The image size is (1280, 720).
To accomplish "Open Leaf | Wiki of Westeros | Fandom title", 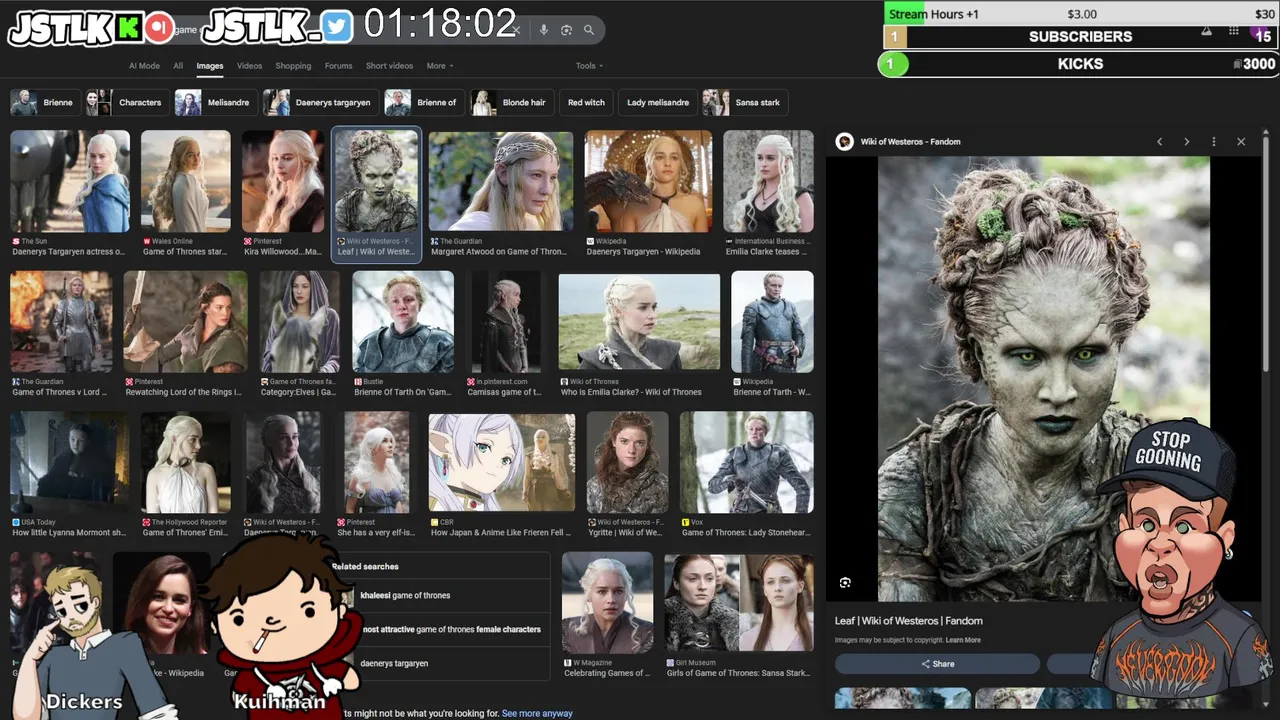I will (909, 621).
